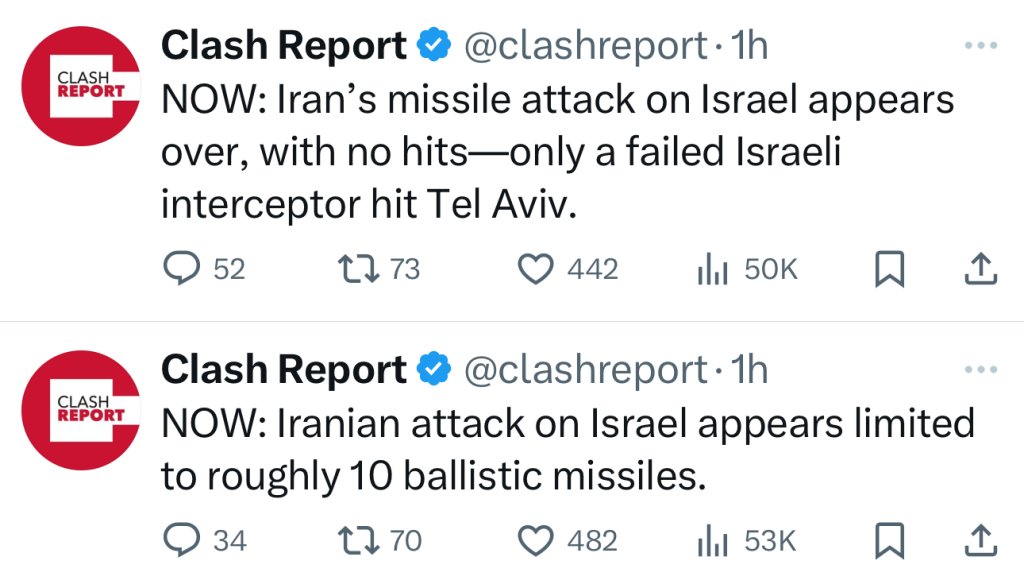Bookmark the second Clash Report tweet

889,540
